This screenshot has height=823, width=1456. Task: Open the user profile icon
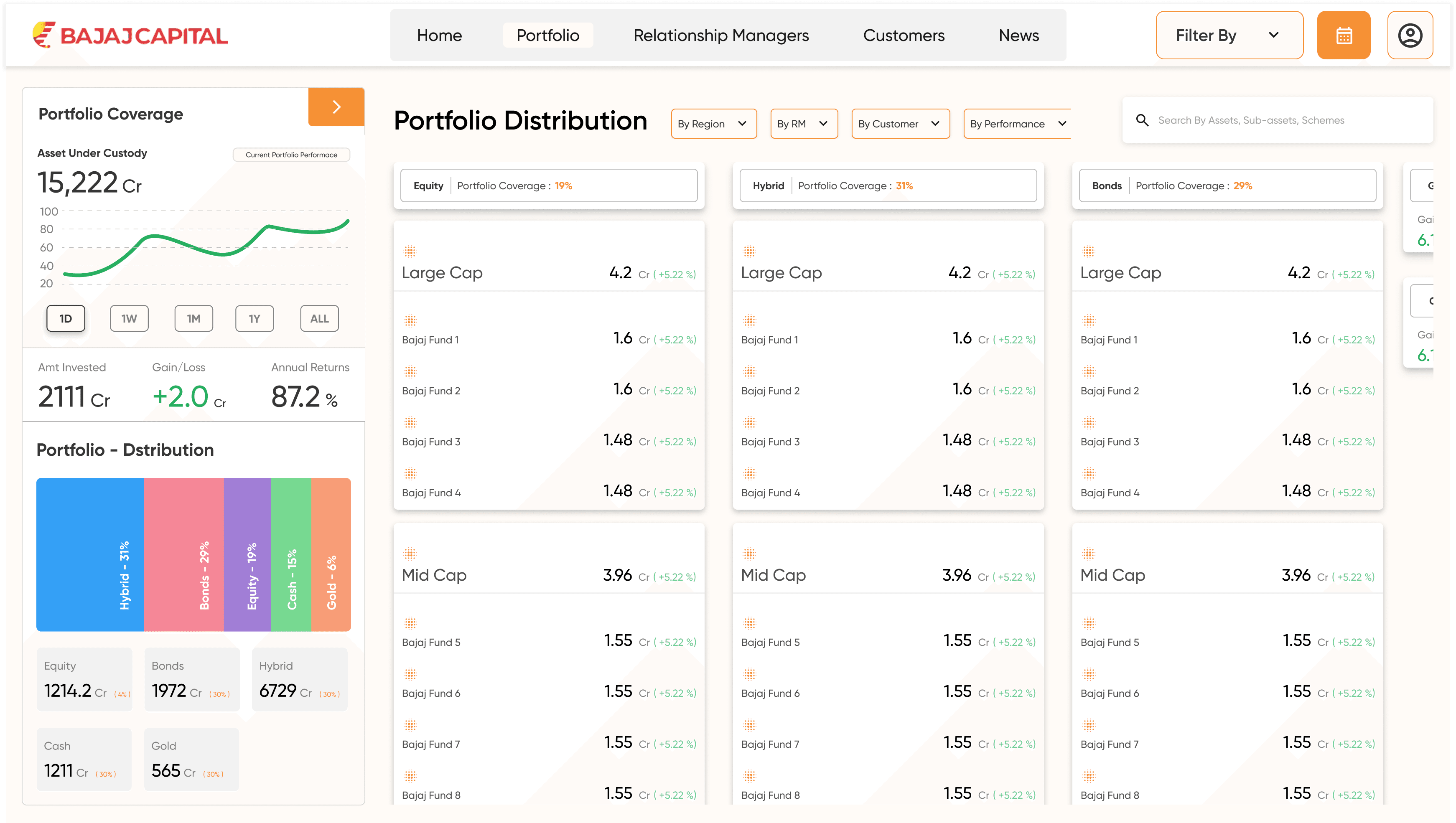tap(1410, 35)
